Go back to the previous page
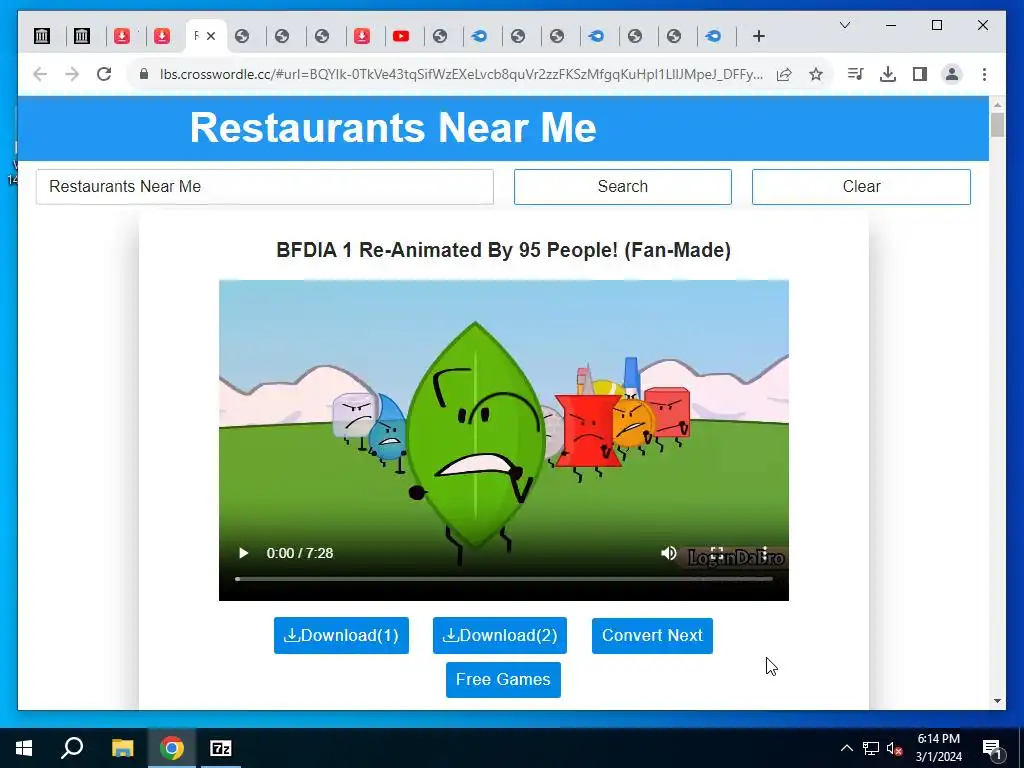Image resolution: width=1024 pixels, height=768 pixels. [40, 74]
